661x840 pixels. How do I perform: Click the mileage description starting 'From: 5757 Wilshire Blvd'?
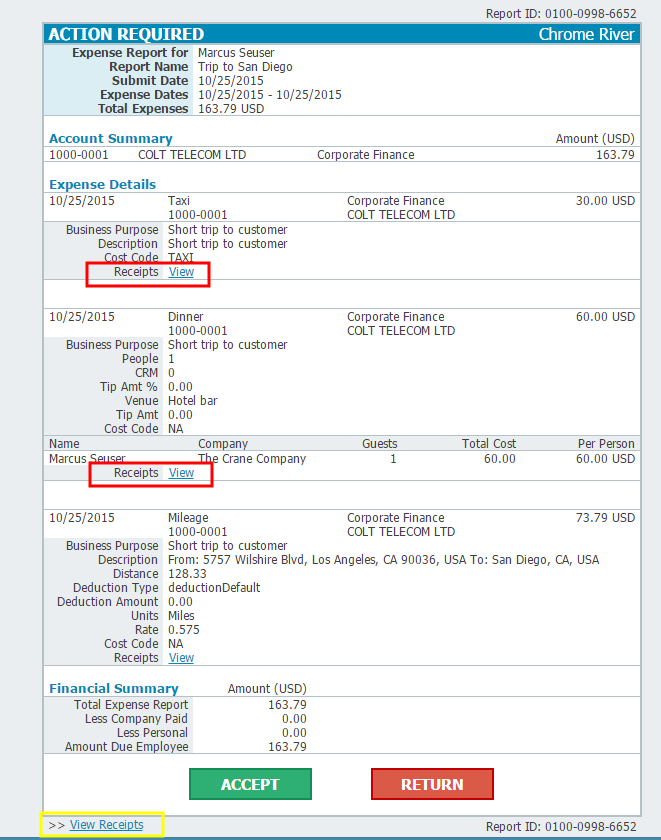(x=384, y=560)
